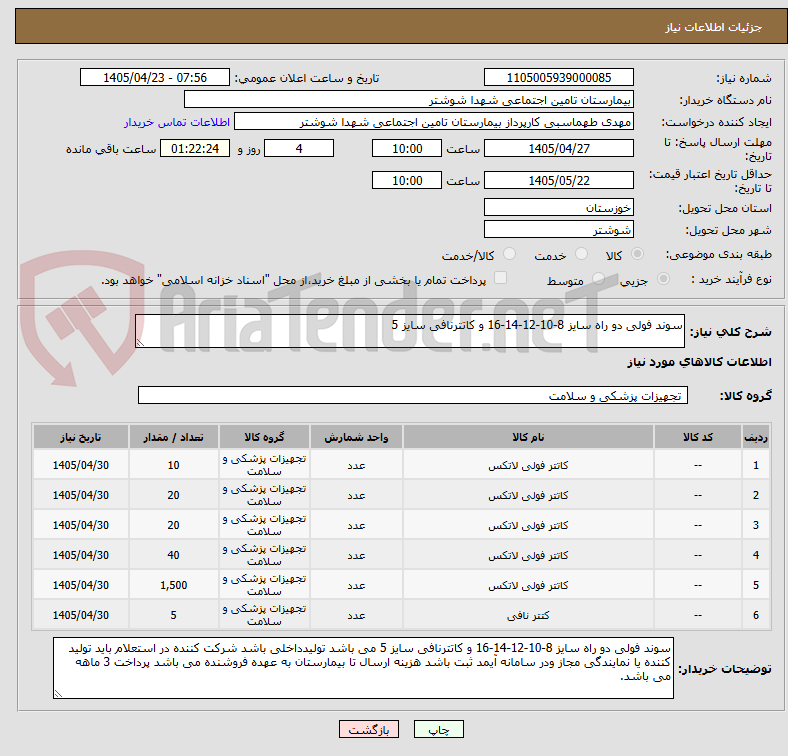The image size is (788, 756).
Task: Click the تعداد / مقدار column header
Action: (173, 437)
